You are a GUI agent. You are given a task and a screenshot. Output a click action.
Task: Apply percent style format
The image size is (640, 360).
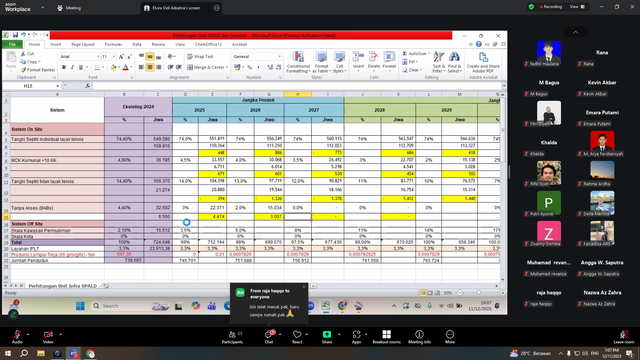point(249,67)
